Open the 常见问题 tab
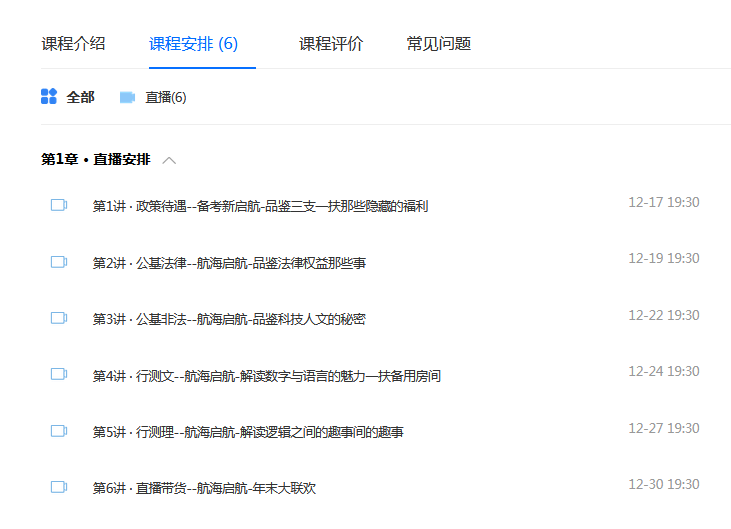 click(439, 44)
